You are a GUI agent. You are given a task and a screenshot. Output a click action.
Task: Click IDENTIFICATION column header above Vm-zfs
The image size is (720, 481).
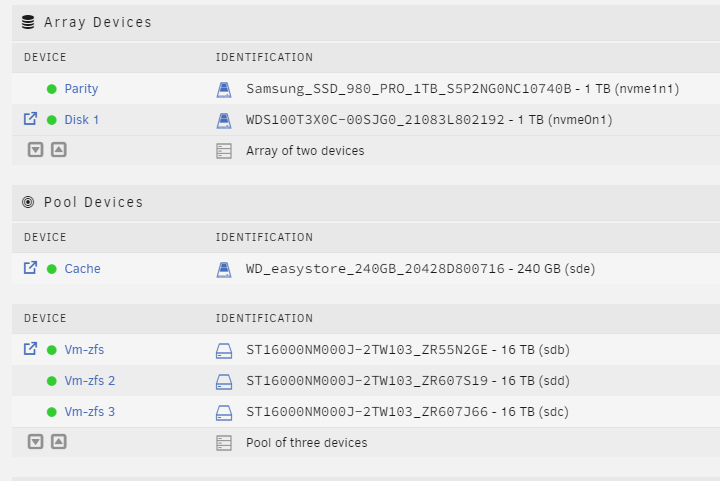(264, 318)
